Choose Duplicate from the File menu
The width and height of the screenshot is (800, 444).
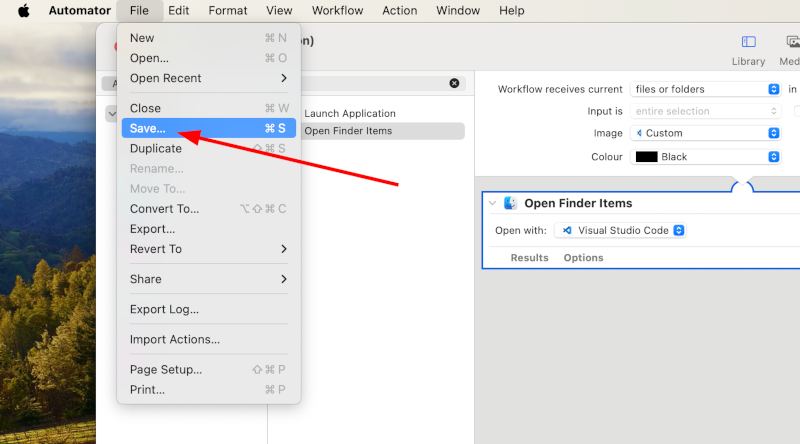tap(156, 148)
